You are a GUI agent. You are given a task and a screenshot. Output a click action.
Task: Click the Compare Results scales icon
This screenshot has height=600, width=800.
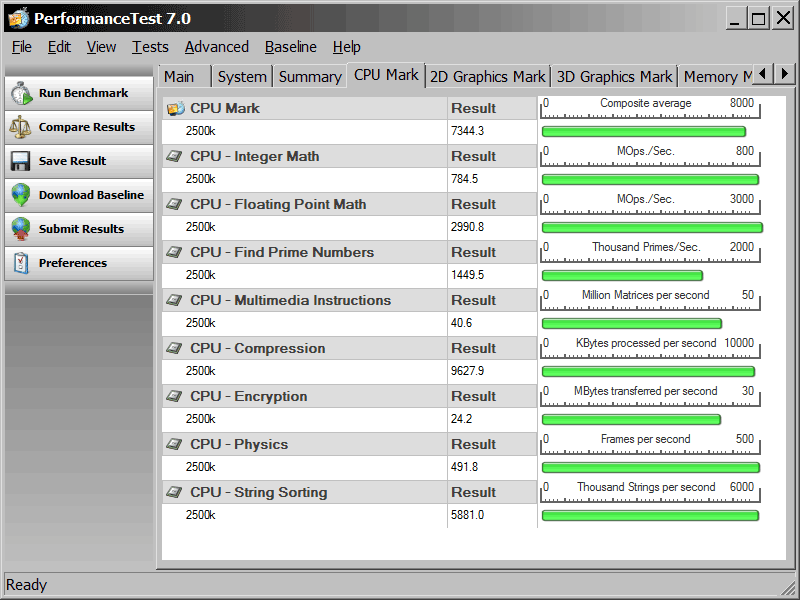21,127
